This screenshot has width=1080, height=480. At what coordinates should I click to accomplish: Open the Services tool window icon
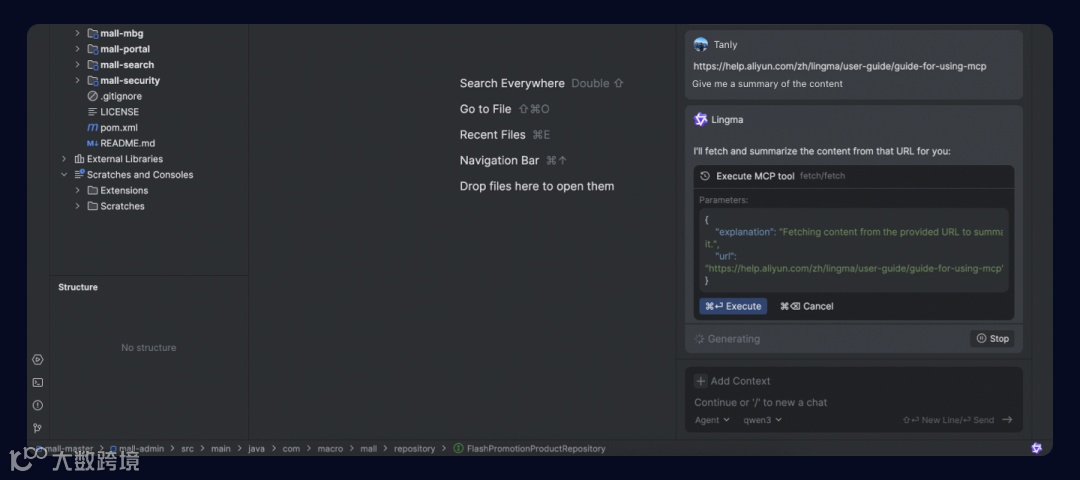pos(38,359)
